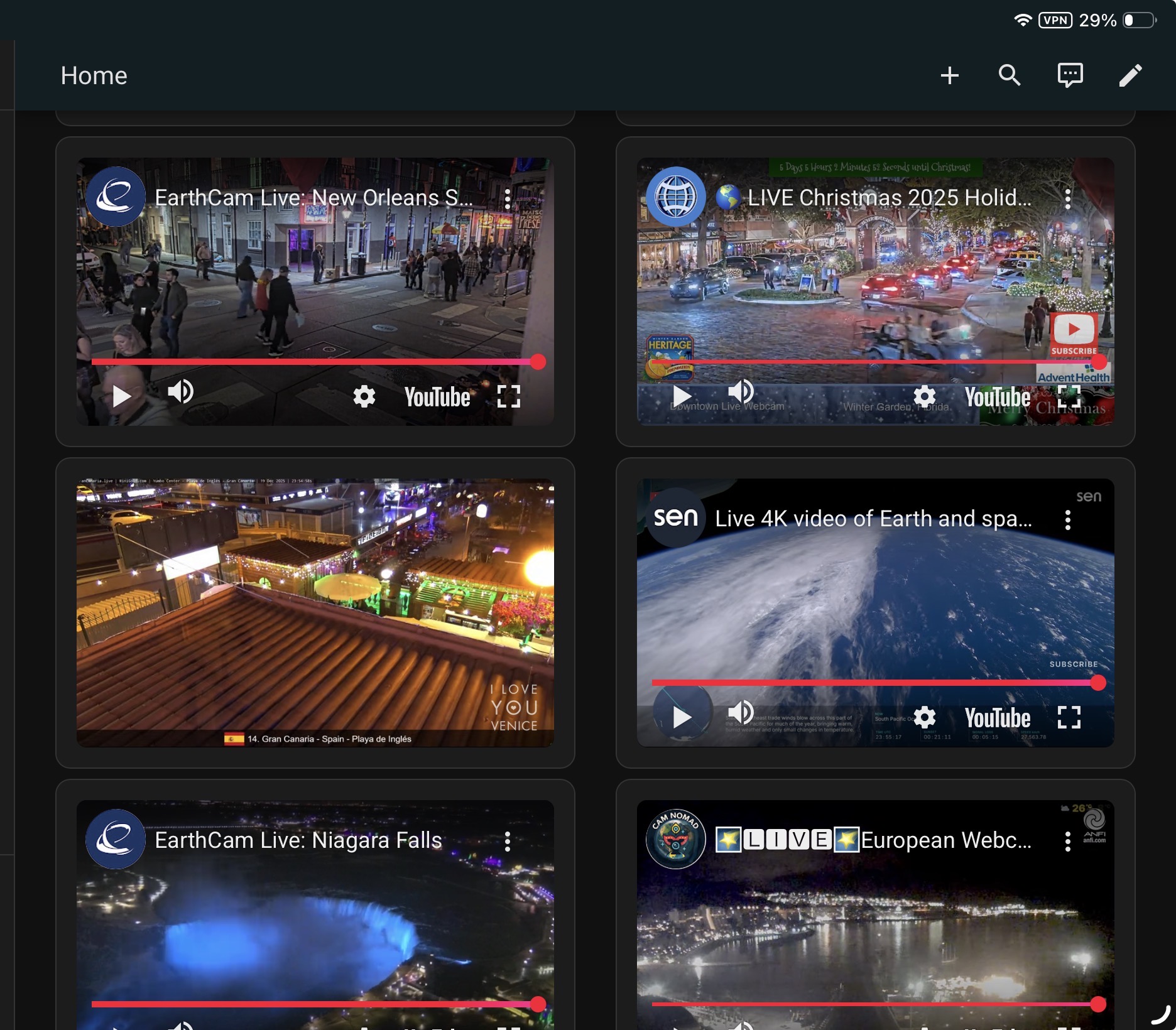
Task: Enter fullscreen on Christmas 2025 video
Action: click(x=1069, y=396)
